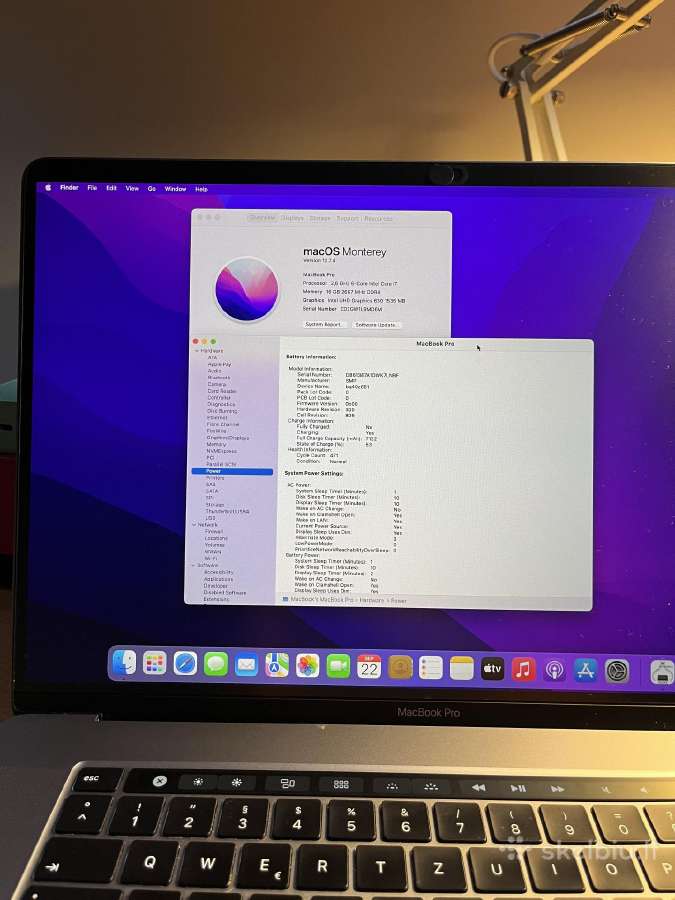Open the Go menu

pyautogui.click(x=152, y=188)
